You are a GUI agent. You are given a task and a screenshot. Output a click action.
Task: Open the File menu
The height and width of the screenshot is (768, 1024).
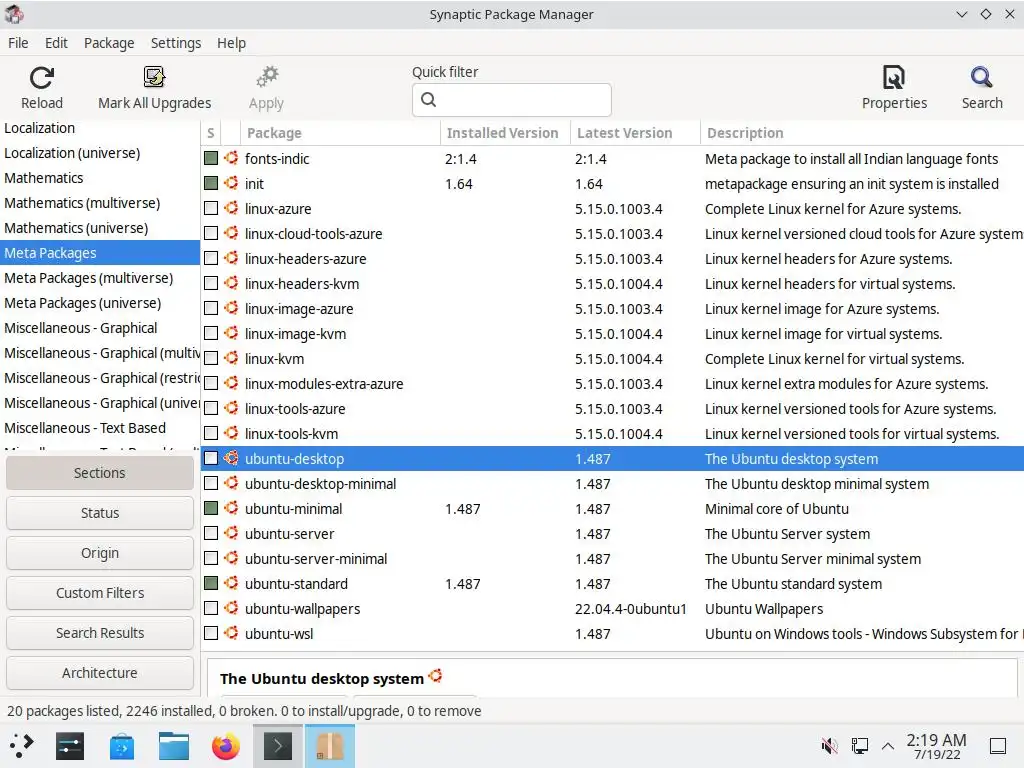[18, 43]
